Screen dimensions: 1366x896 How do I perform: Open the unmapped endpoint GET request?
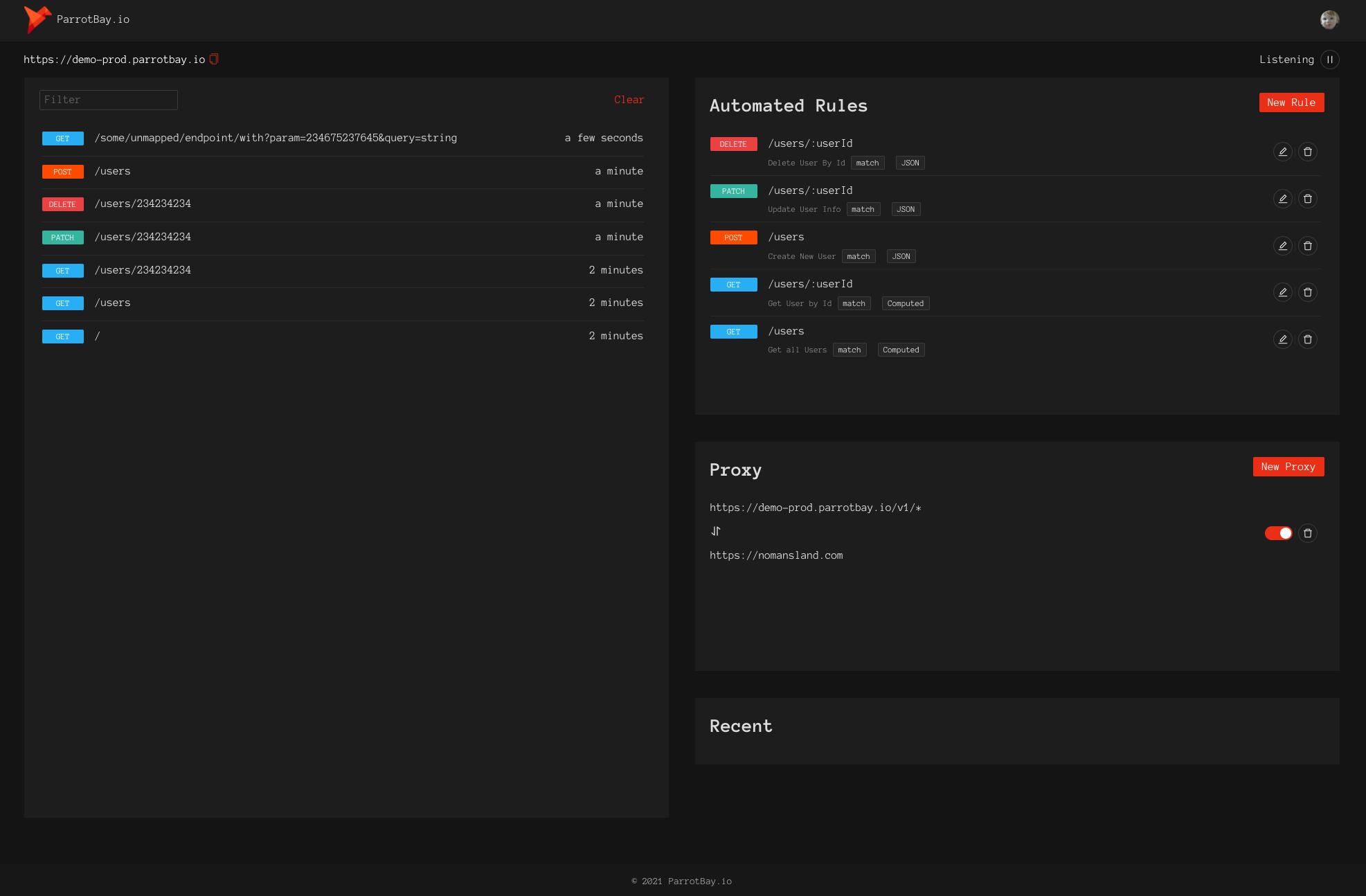276,138
